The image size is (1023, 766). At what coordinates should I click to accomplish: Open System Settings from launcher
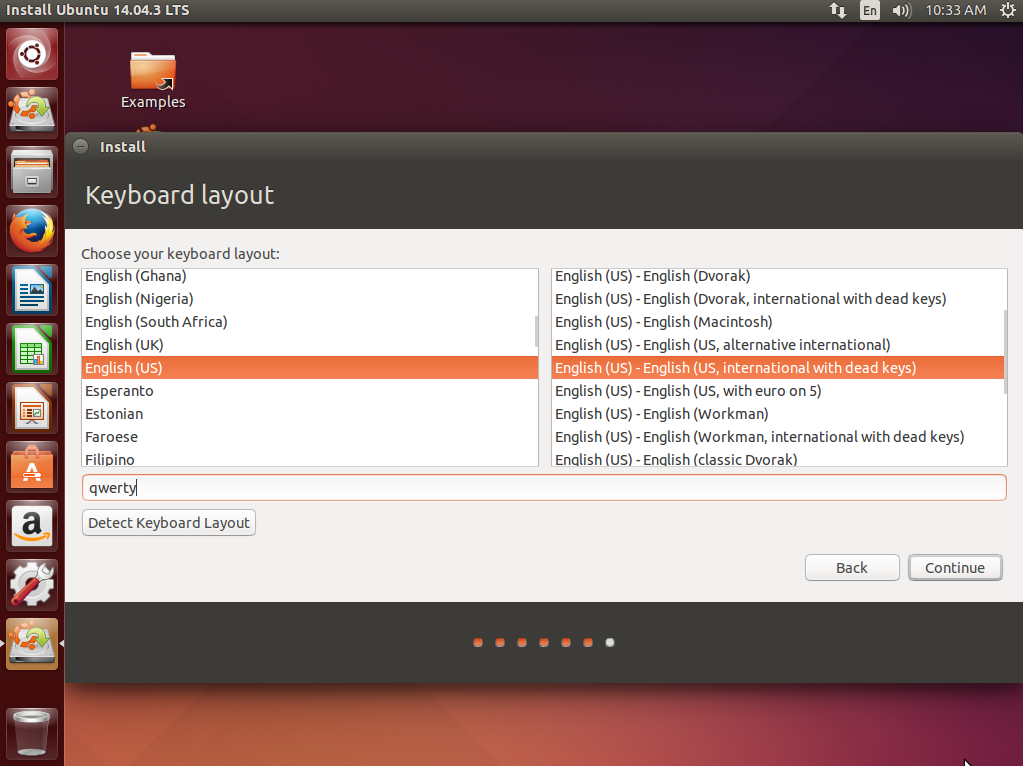pyautogui.click(x=32, y=585)
